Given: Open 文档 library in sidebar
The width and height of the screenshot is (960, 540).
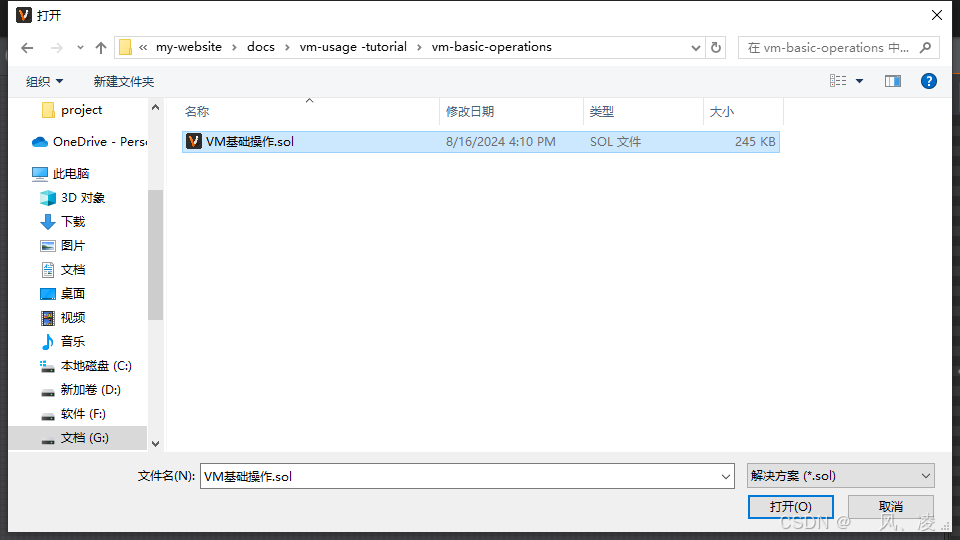Looking at the screenshot, I should point(62,270).
